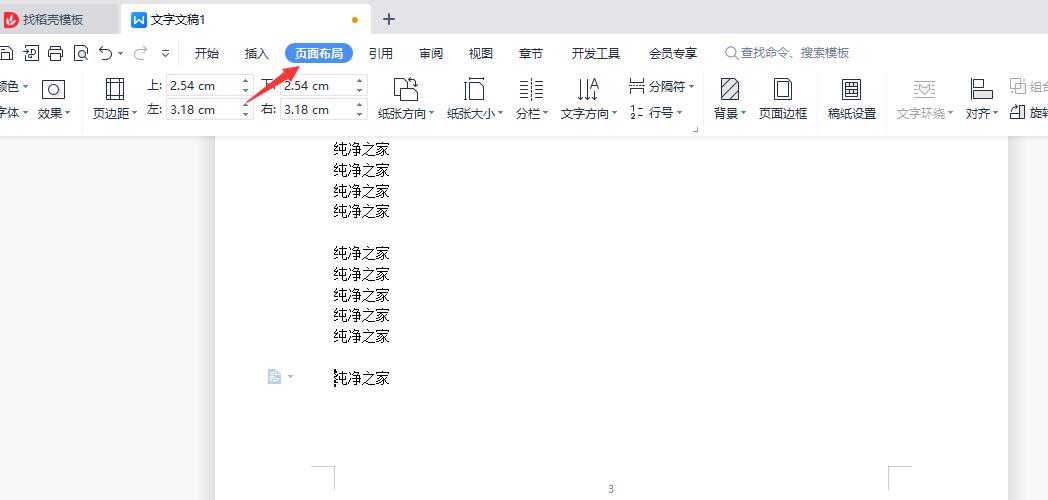
Task: Click the 效果 theme effects icon
Action: [x=53, y=89]
